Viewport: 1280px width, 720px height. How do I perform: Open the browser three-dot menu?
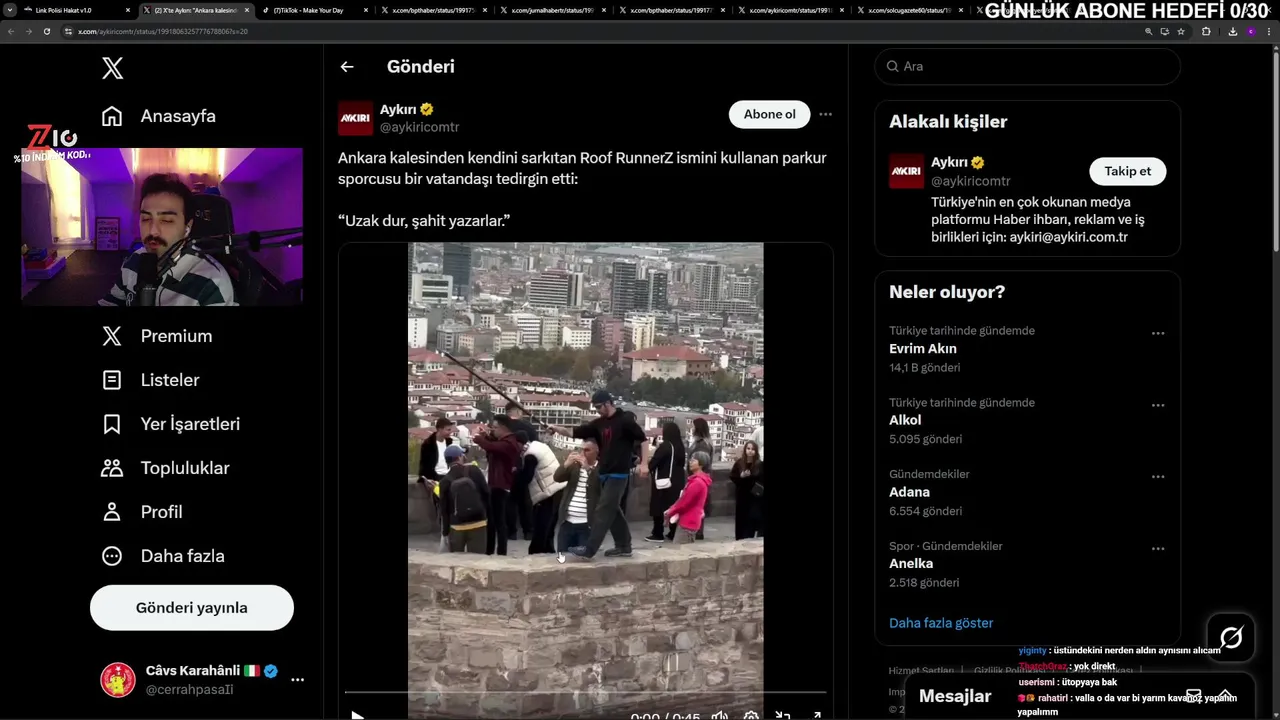1269,31
